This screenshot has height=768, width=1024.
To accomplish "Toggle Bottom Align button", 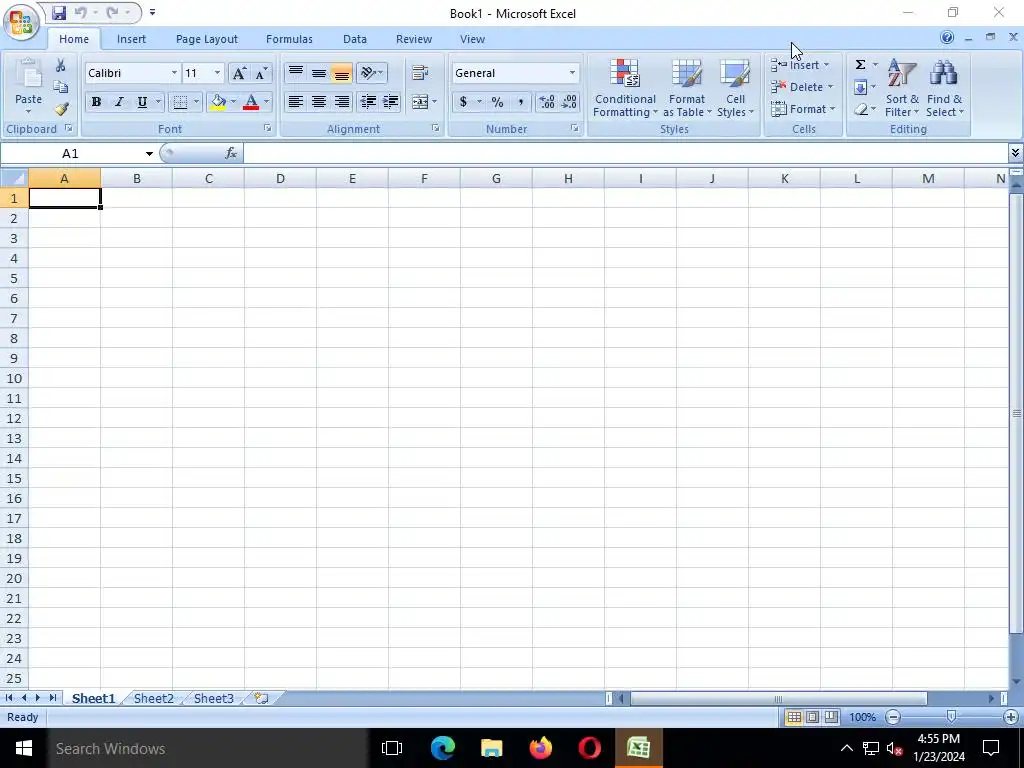I will pos(342,72).
